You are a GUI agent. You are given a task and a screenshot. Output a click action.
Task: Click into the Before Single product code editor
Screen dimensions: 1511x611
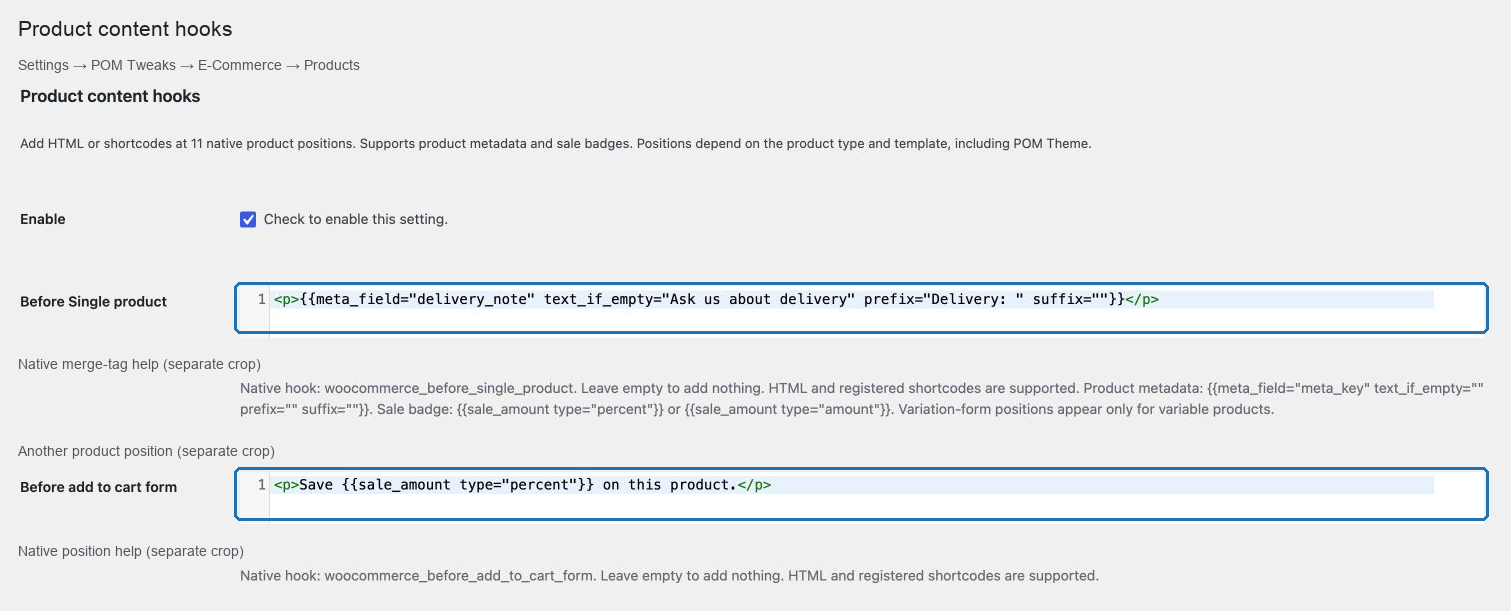coord(861,308)
